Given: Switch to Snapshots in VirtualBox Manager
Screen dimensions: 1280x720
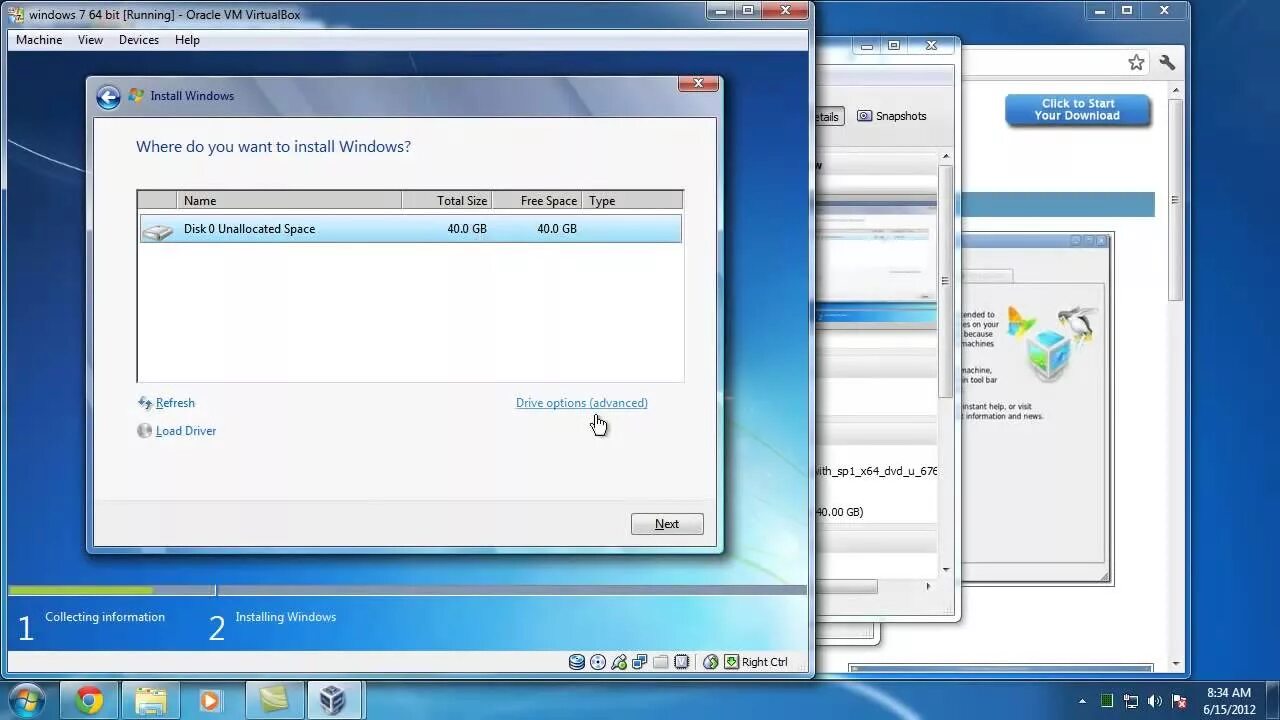Looking at the screenshot, I should (892, 116).
